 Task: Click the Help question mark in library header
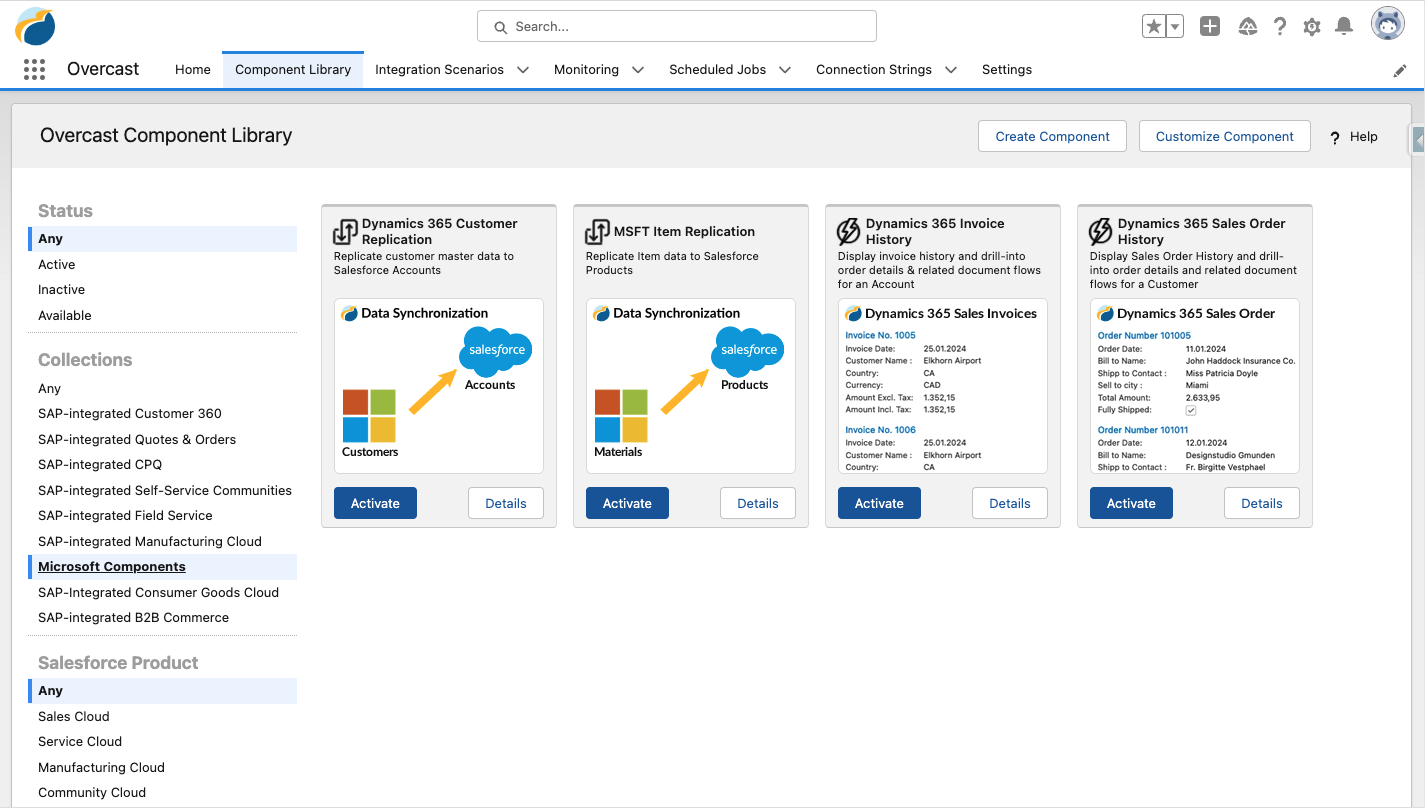click(1334, 138)
